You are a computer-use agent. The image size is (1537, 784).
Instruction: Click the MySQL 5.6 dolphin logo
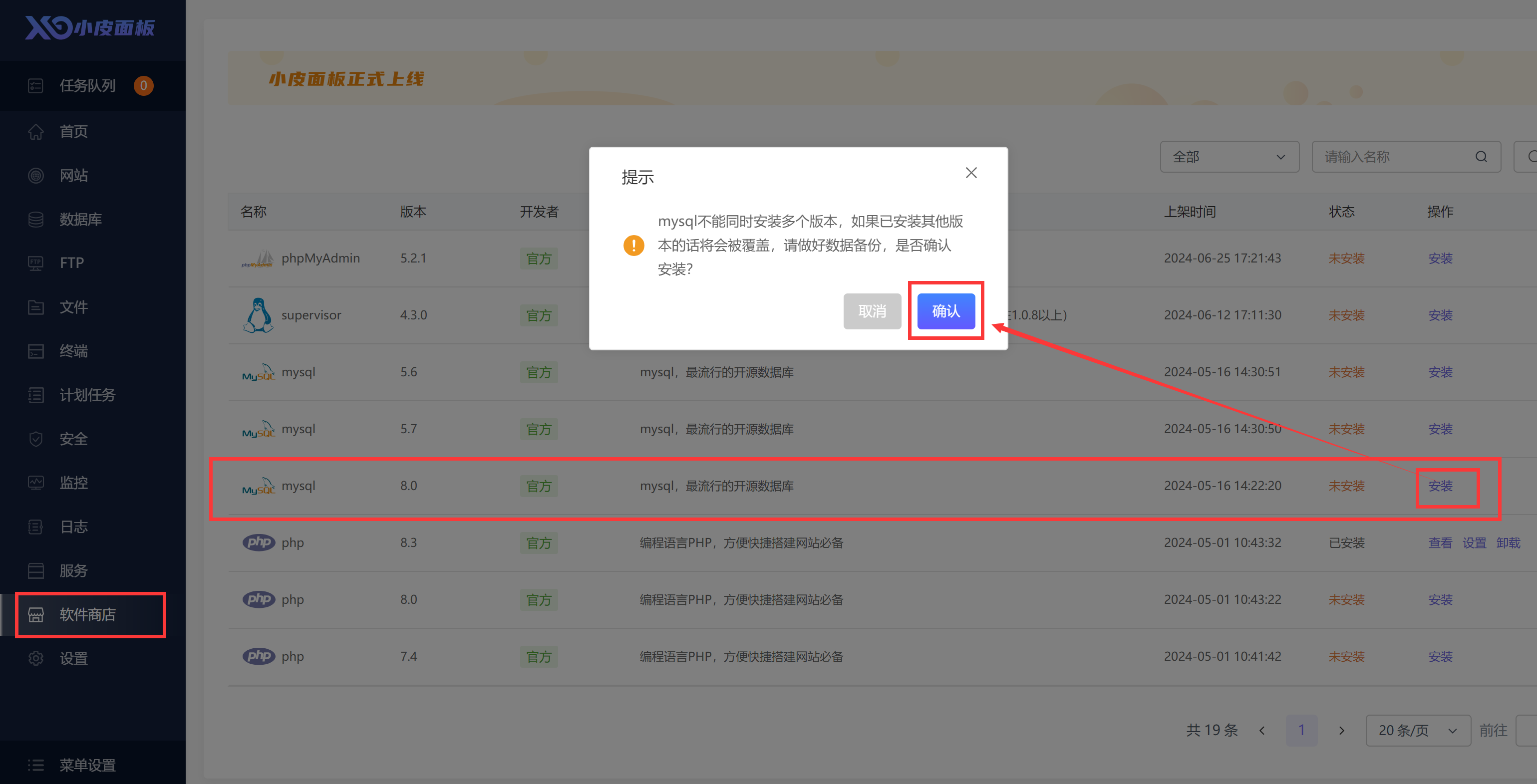coord(259,372)
